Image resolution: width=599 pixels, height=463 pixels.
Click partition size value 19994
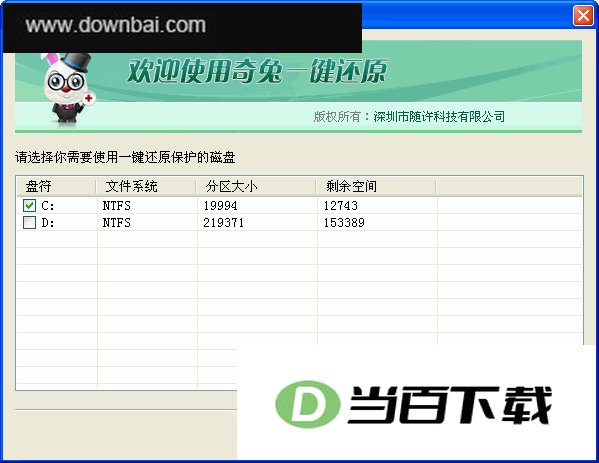point(220,206)
